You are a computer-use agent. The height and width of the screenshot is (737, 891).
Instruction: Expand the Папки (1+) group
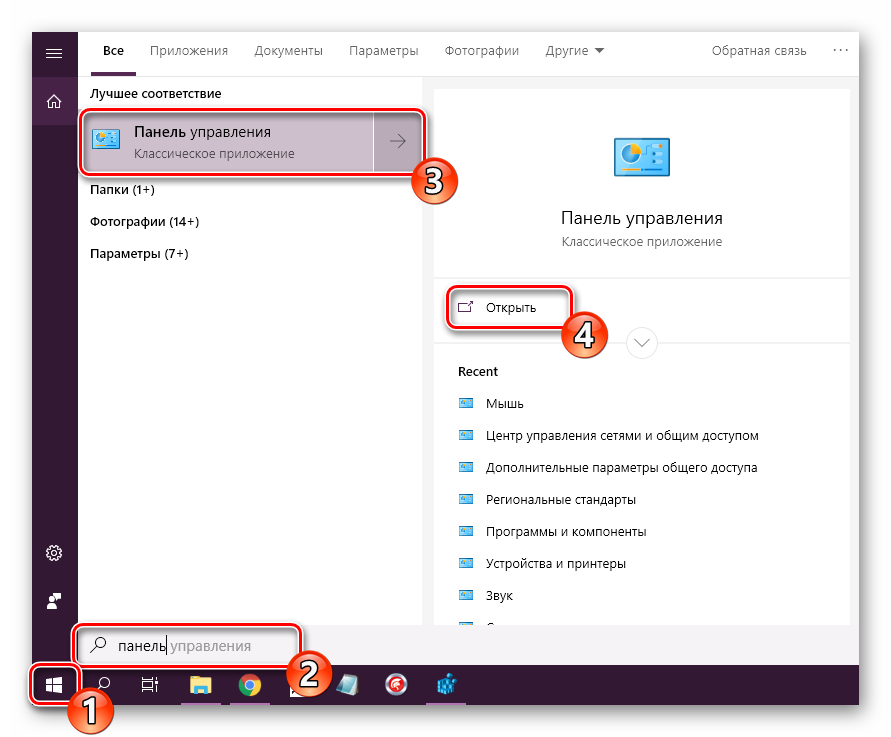pyautogui.click(x=122, y=190)
